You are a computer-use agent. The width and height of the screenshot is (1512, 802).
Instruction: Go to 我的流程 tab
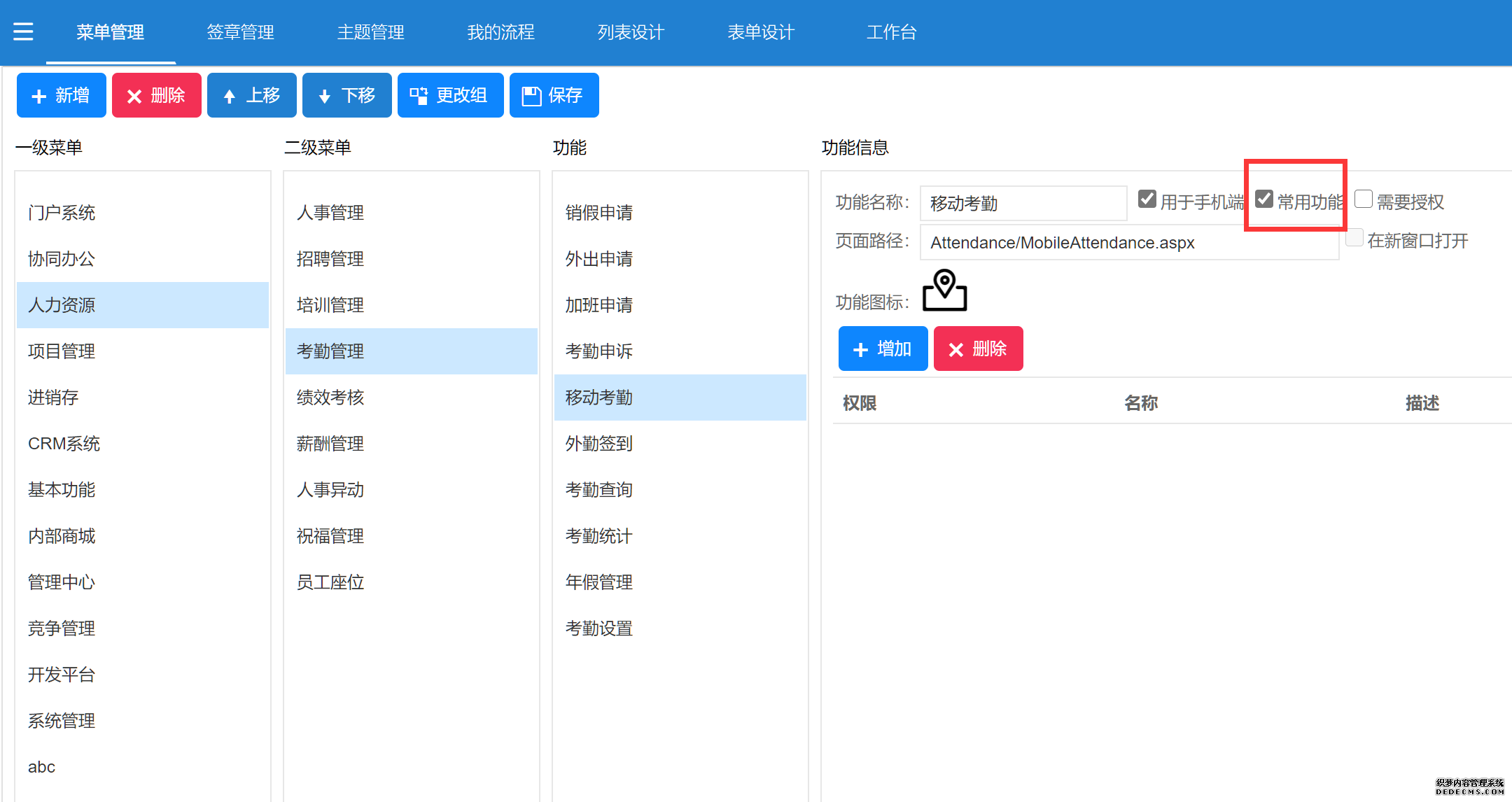tap(501, 32)
